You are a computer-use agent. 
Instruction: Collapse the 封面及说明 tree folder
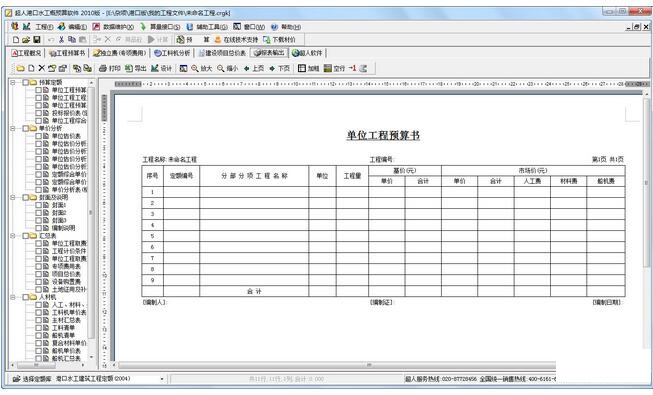click(13, 197)
